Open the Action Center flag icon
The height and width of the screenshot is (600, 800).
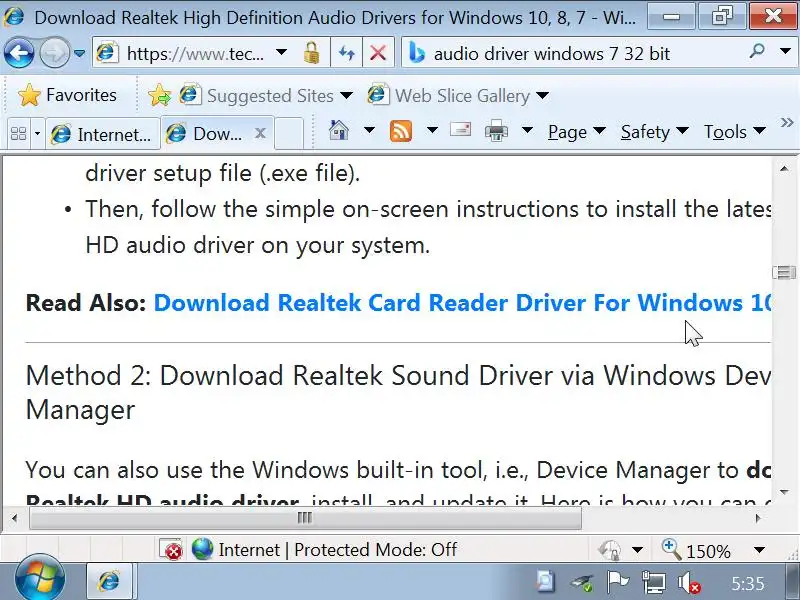617,582
